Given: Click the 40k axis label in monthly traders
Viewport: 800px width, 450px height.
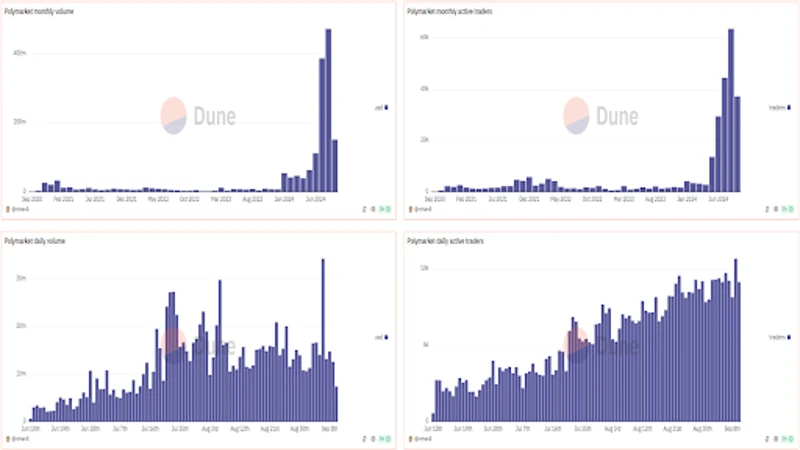Looking at the screenshot, I should 424,89.
